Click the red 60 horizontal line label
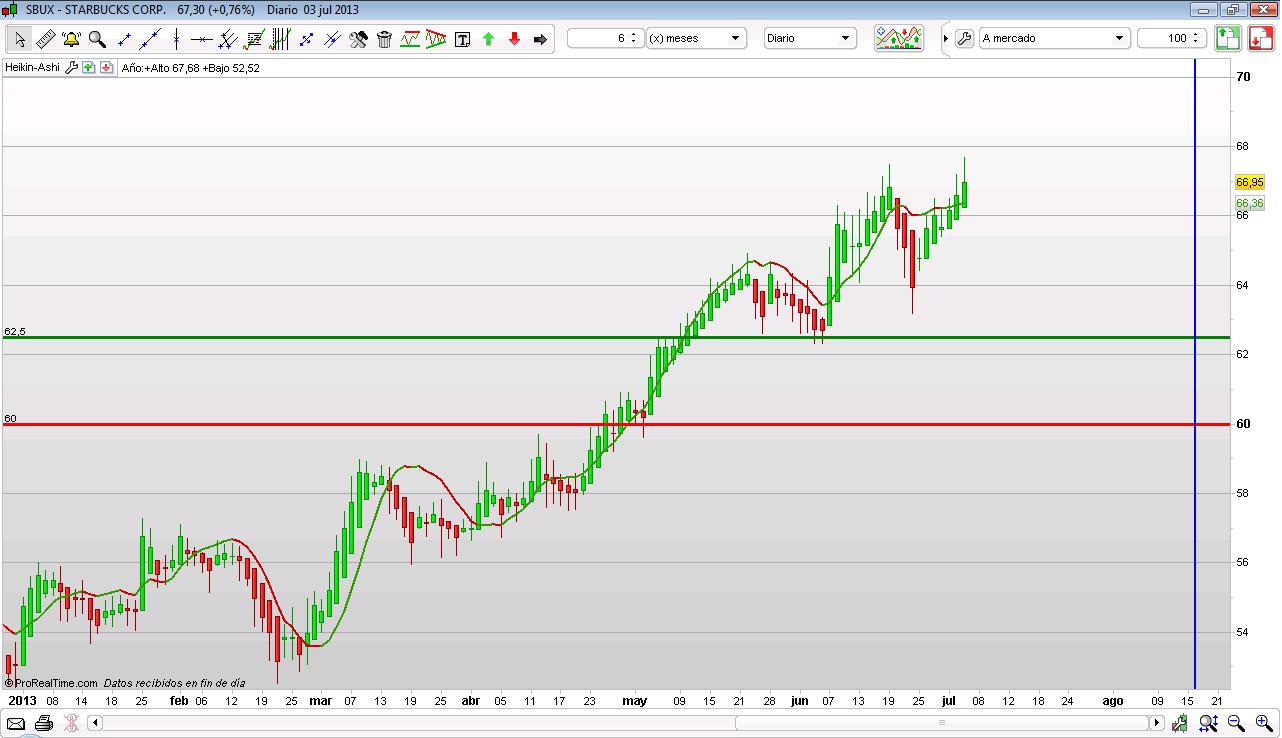Viewport: 1282px width, 738px height. point(10,418)
